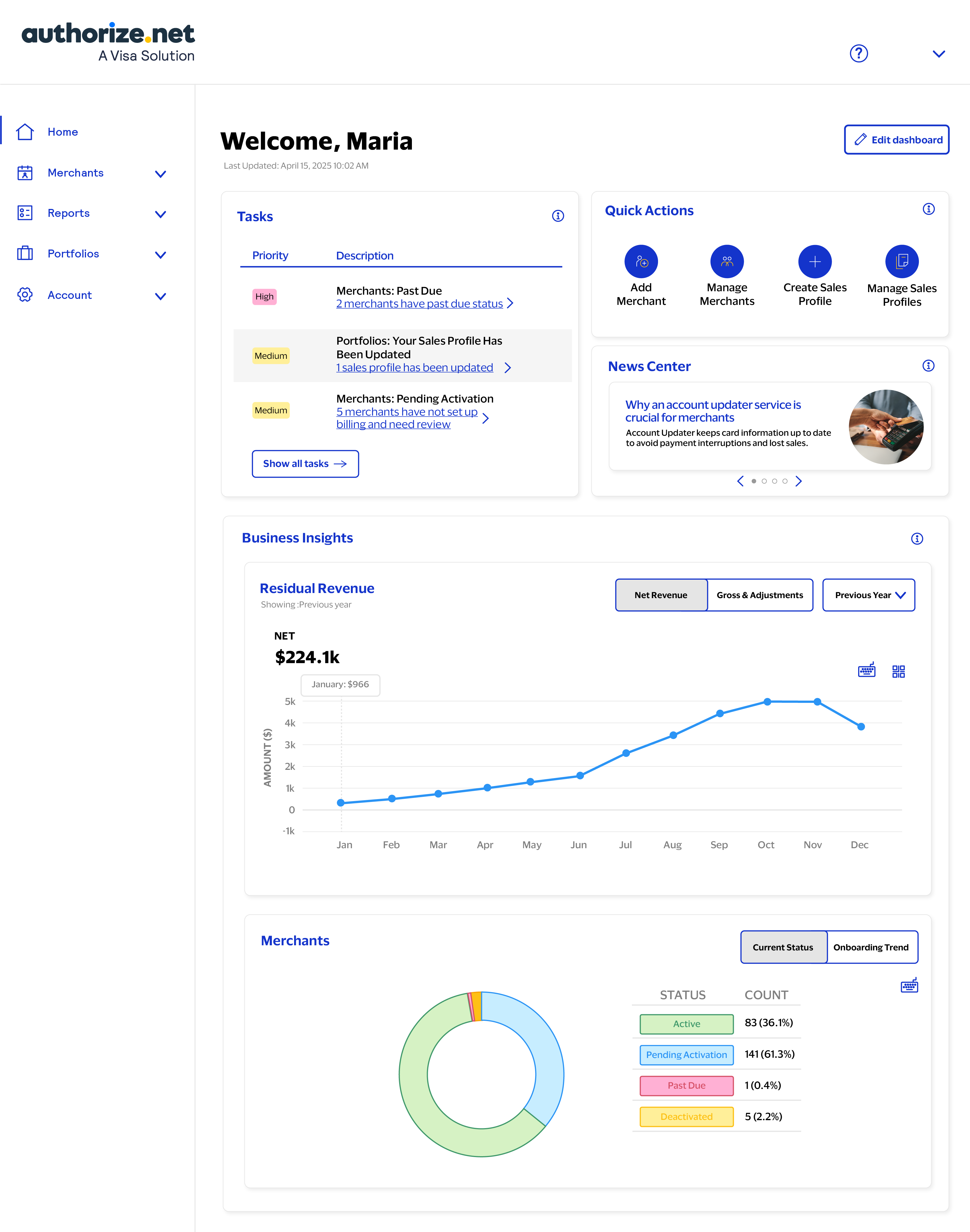This screenshot has height=1232, width=970.
Task: Click the Merchants sidebar icon
Action: point(25,173)
